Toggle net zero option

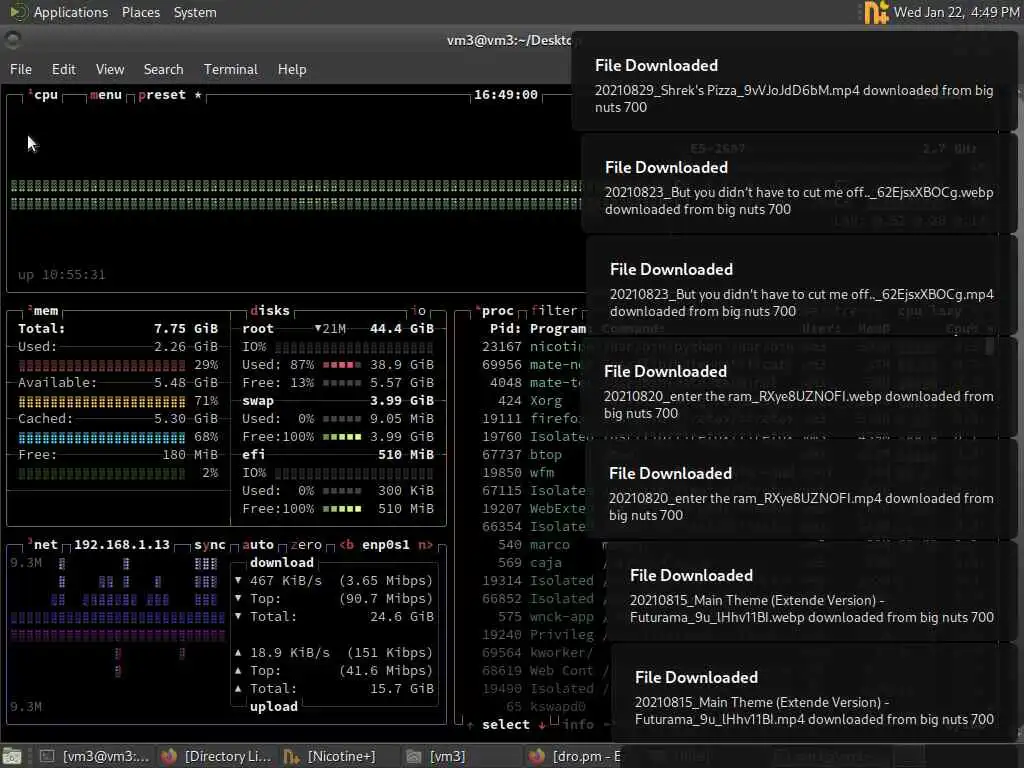coord(306,545)
